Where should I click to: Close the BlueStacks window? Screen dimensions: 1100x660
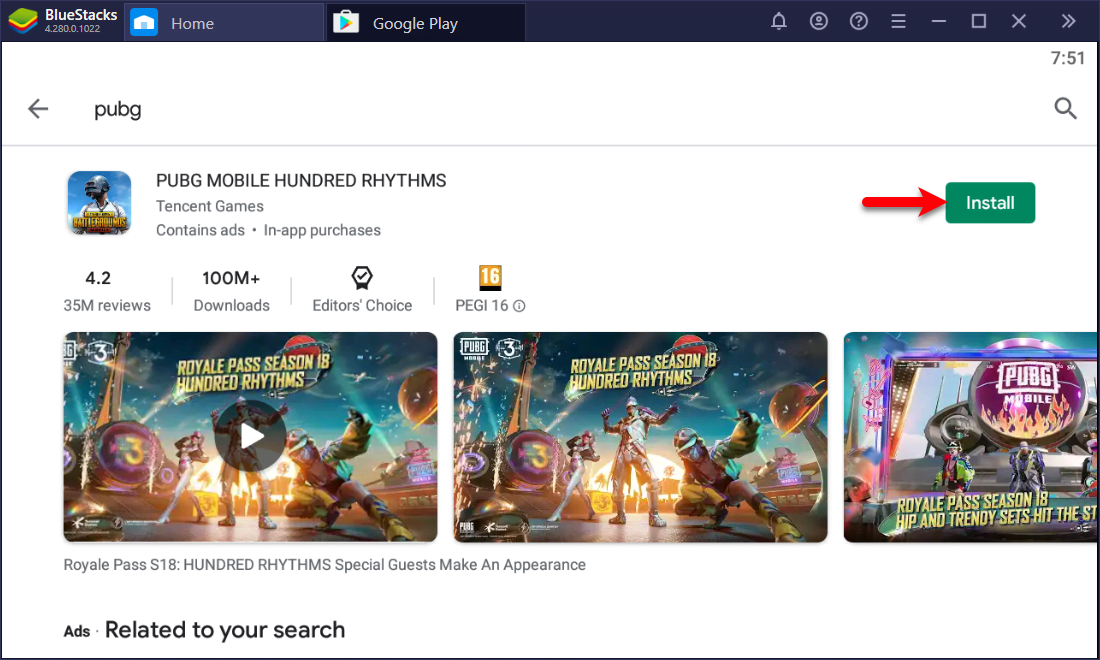click(x=1019, y=22)
